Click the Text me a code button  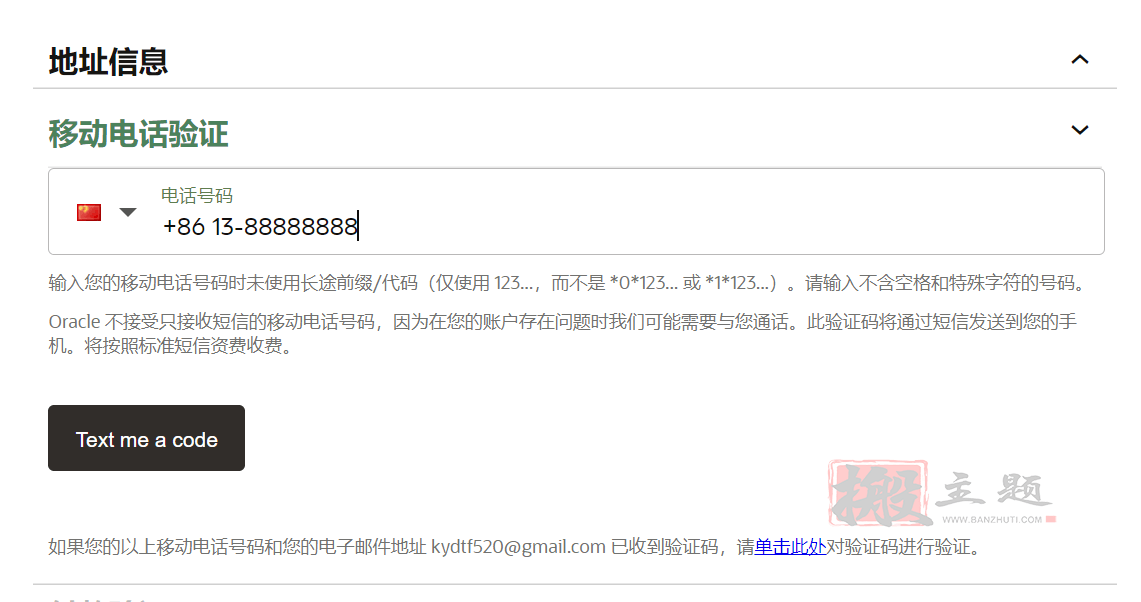coord(146,438)
